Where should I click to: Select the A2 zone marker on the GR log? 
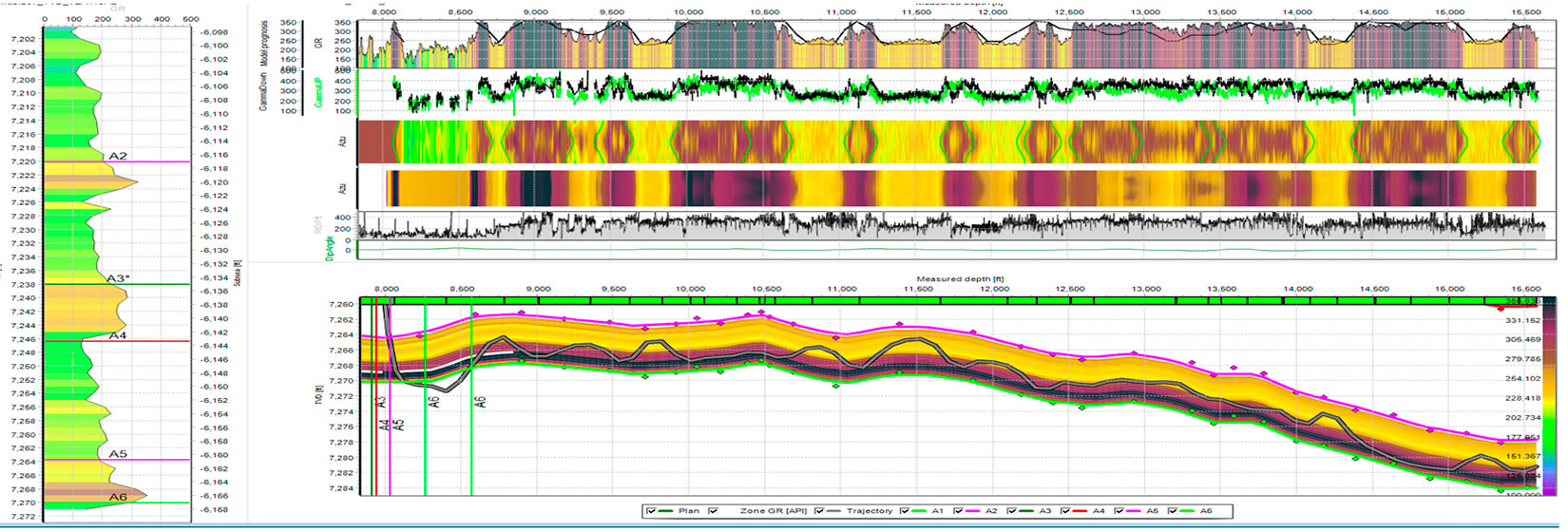point(118,156)
